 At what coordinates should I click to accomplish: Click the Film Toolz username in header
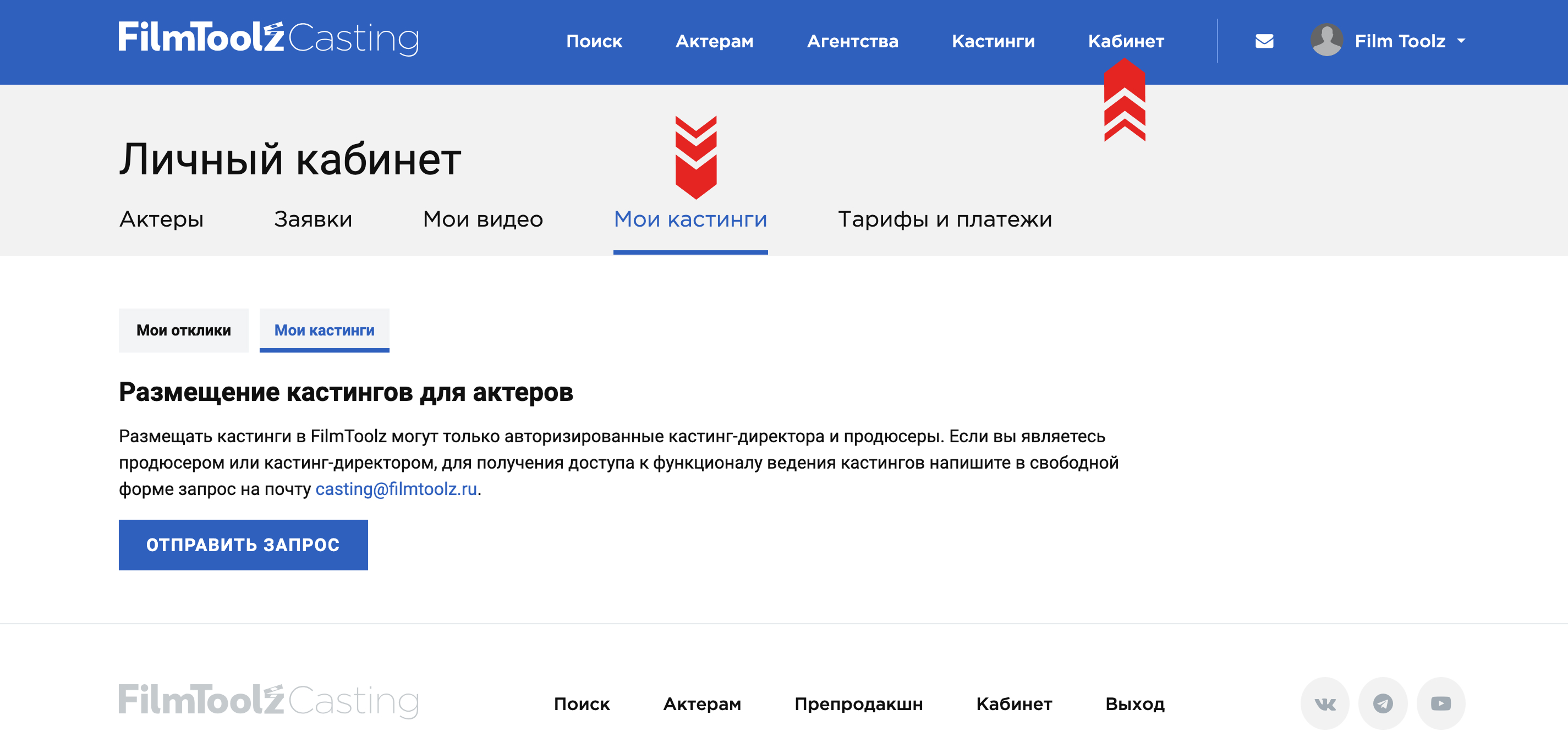pyautogui.click(x=1400, y=41)
